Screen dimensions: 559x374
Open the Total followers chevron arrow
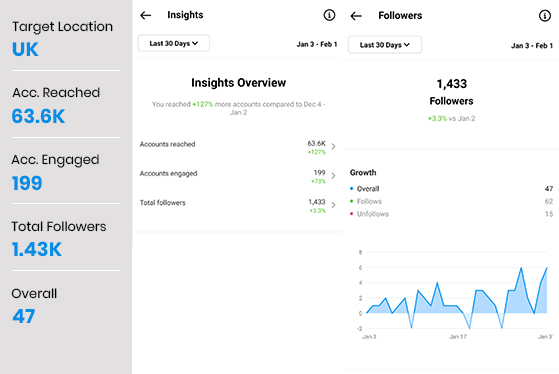click(333, 205)
